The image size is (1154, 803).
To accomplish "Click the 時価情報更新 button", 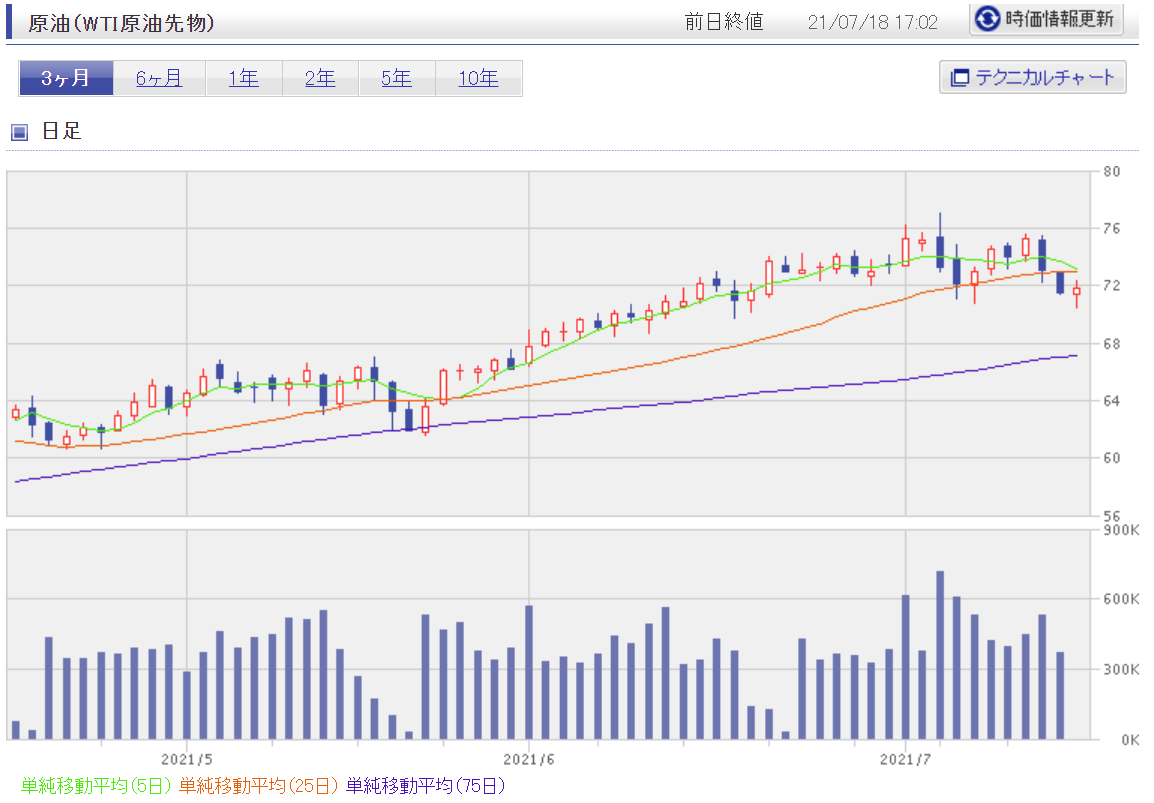I will [x=1046, y=19].
